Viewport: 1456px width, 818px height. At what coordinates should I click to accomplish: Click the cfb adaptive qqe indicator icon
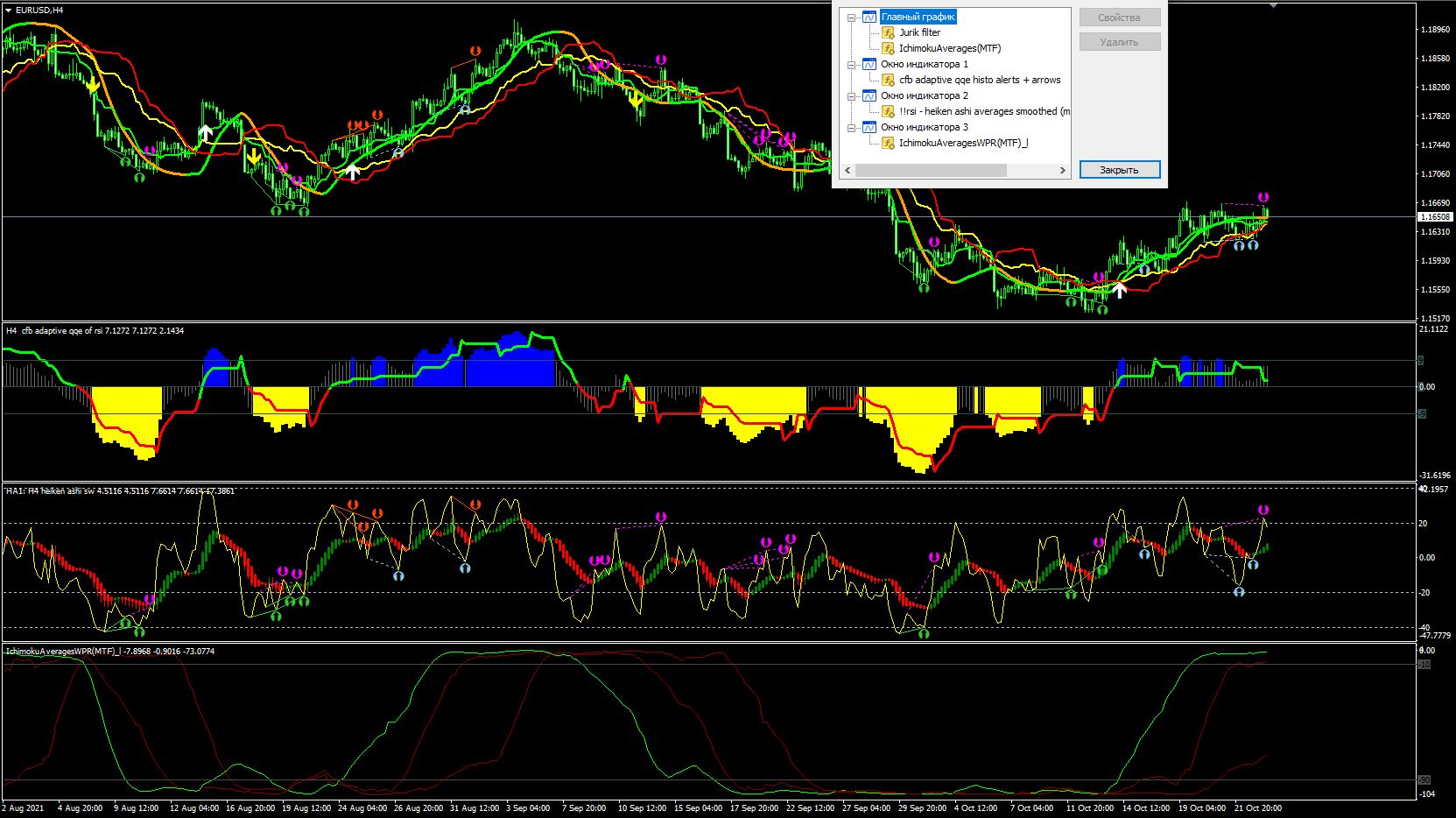[x=888, y=80]
